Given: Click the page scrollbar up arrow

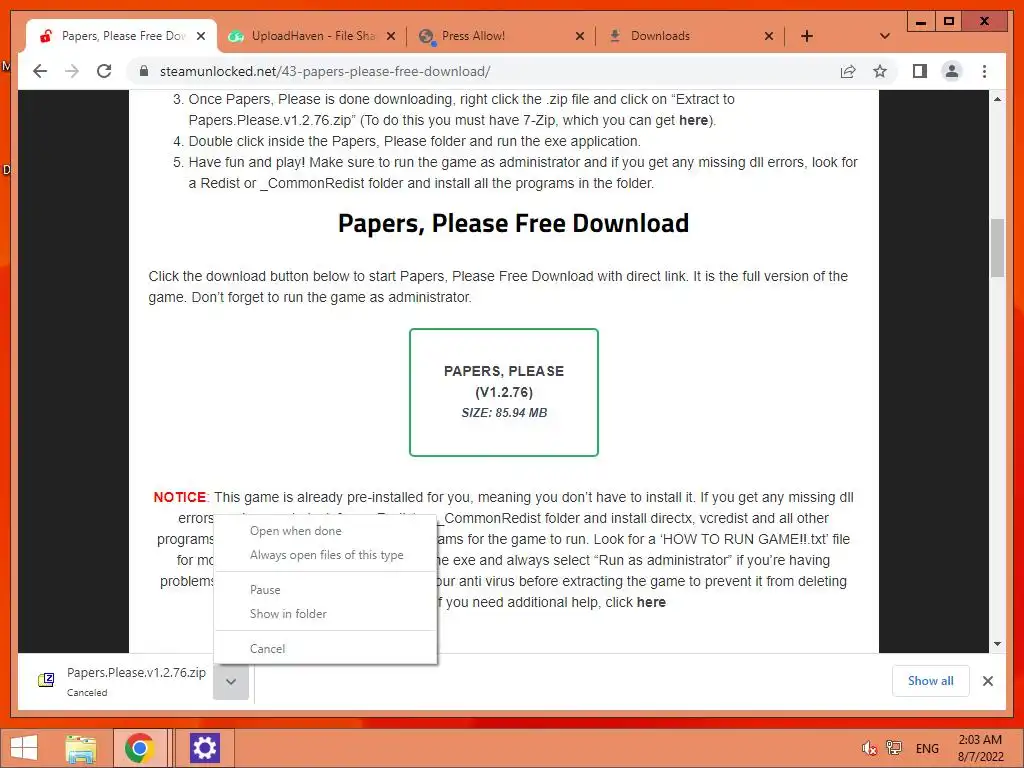Looking at the screenshot, I should click(x=997, y=99).
